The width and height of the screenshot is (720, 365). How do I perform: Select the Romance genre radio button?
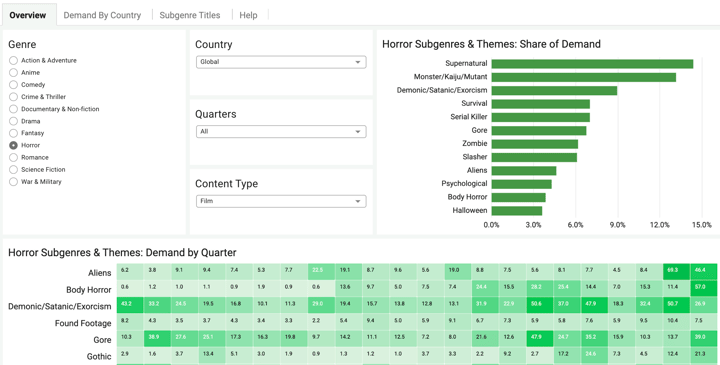(x=13, y=157)
